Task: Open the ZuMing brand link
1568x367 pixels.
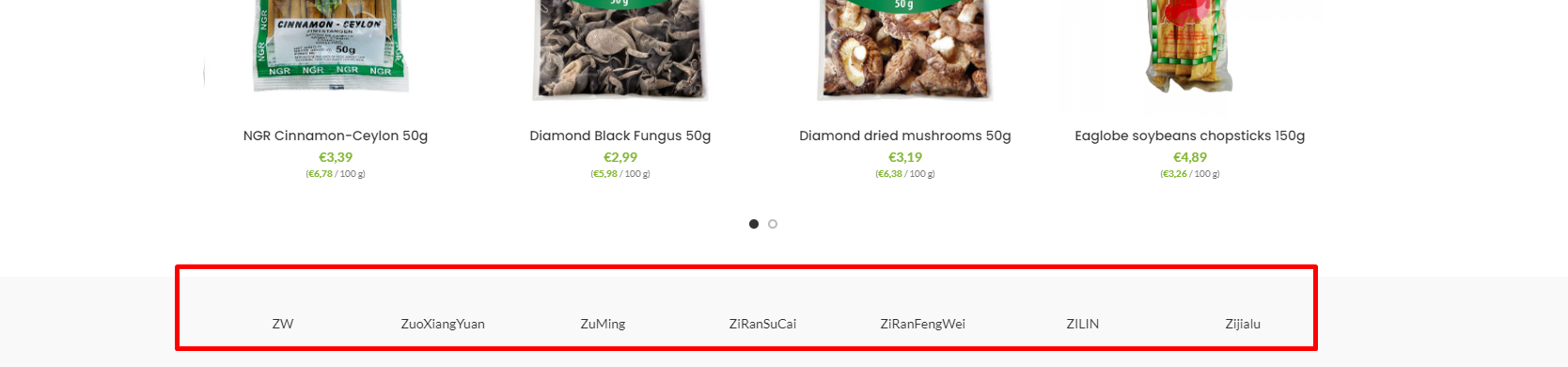Action: pyautogui.click(x=603, y=324)
